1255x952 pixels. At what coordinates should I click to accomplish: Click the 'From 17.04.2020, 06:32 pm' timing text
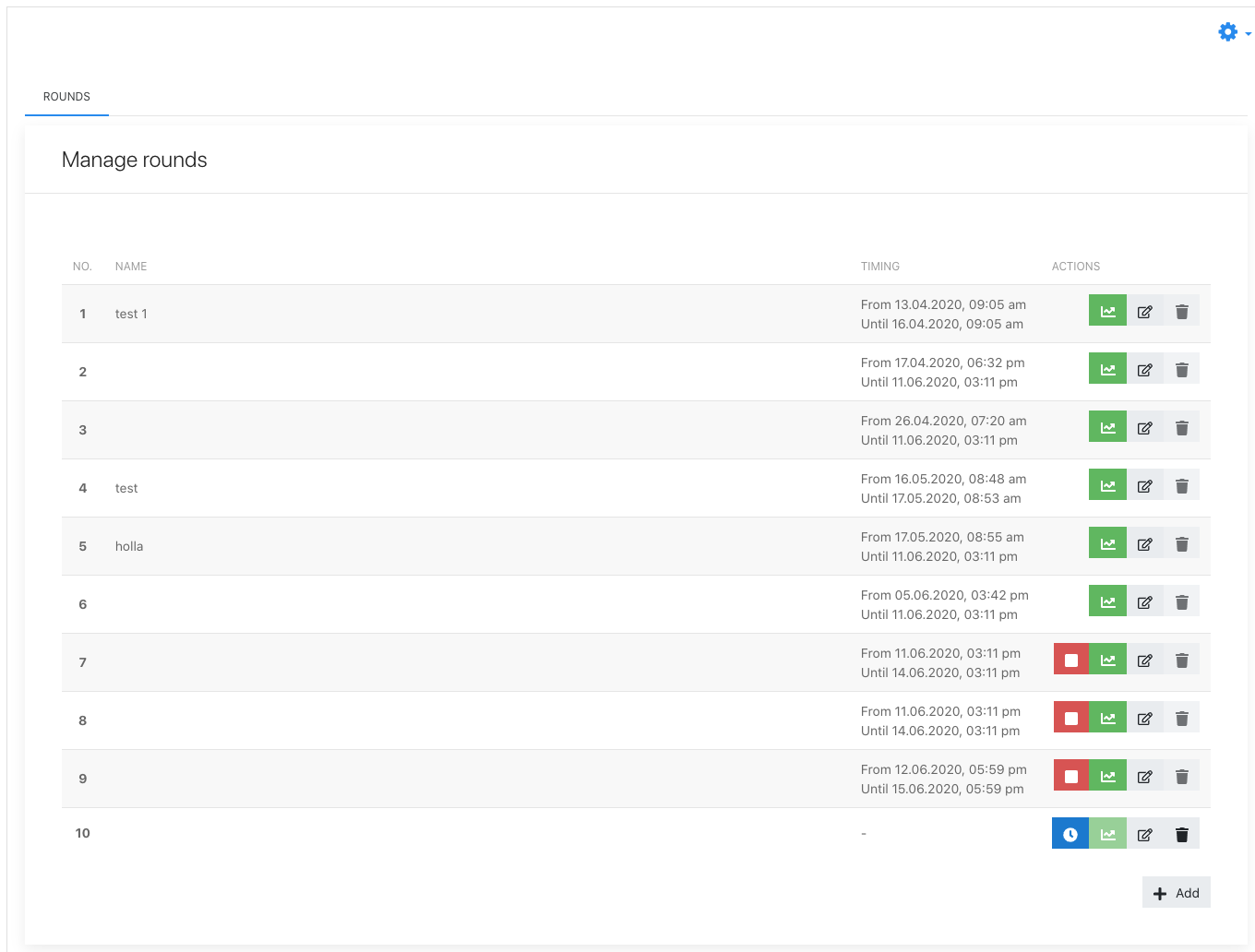[942, 363]
